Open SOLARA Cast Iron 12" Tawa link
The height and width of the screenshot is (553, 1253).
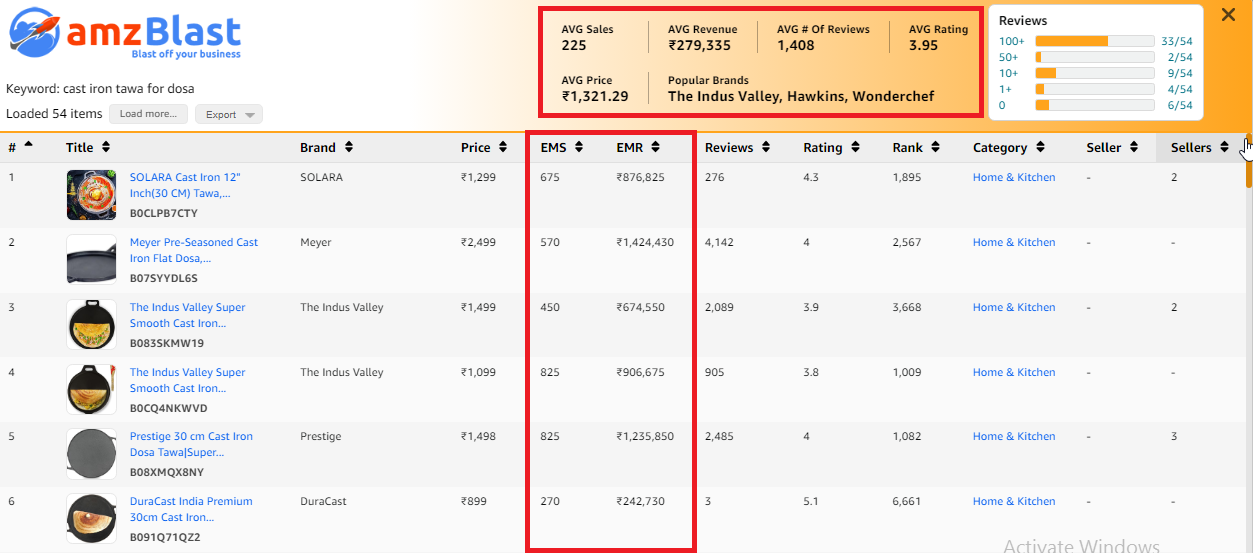coord(185,185)
